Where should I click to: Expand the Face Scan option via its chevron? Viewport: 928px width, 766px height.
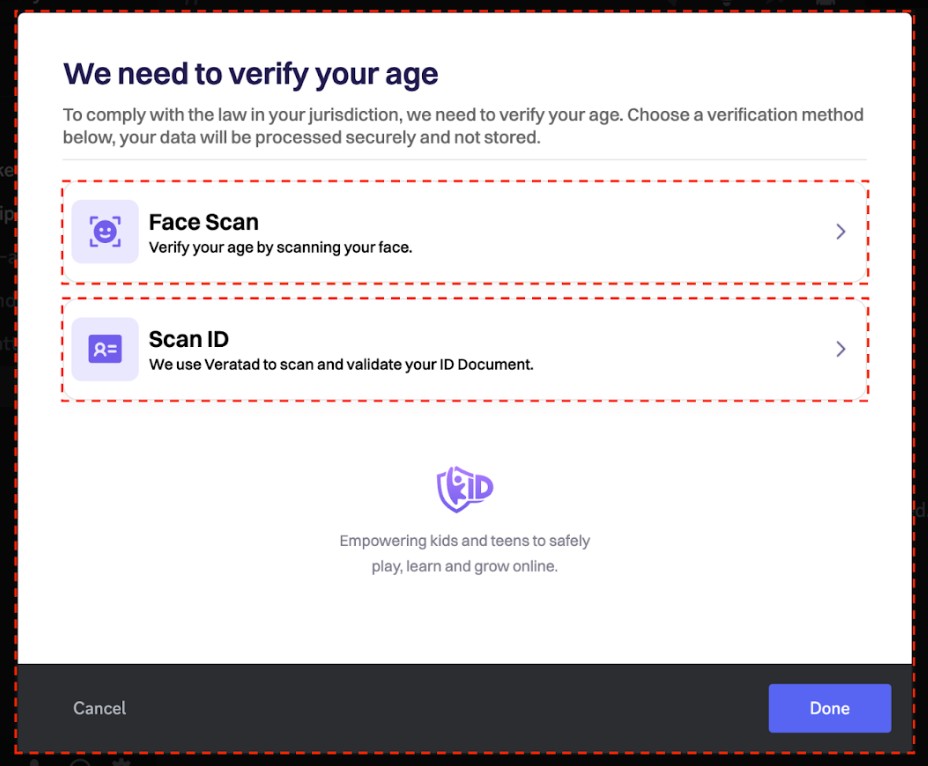click(x=841, y=231)
